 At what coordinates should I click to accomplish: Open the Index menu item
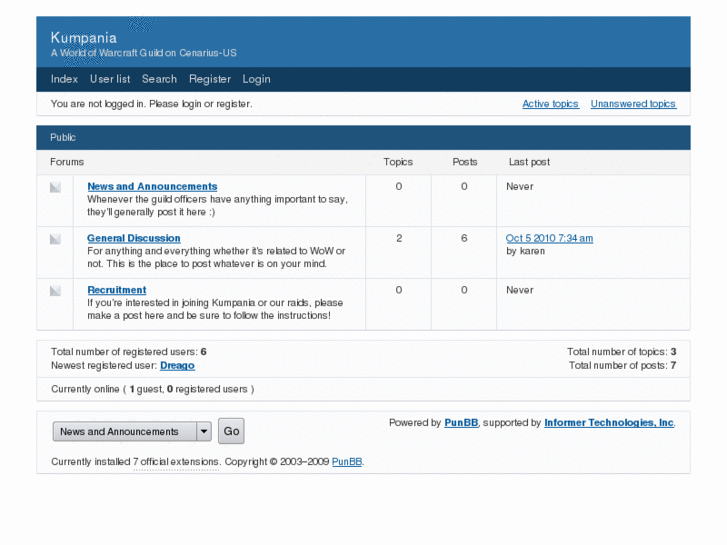click(64, 79)
